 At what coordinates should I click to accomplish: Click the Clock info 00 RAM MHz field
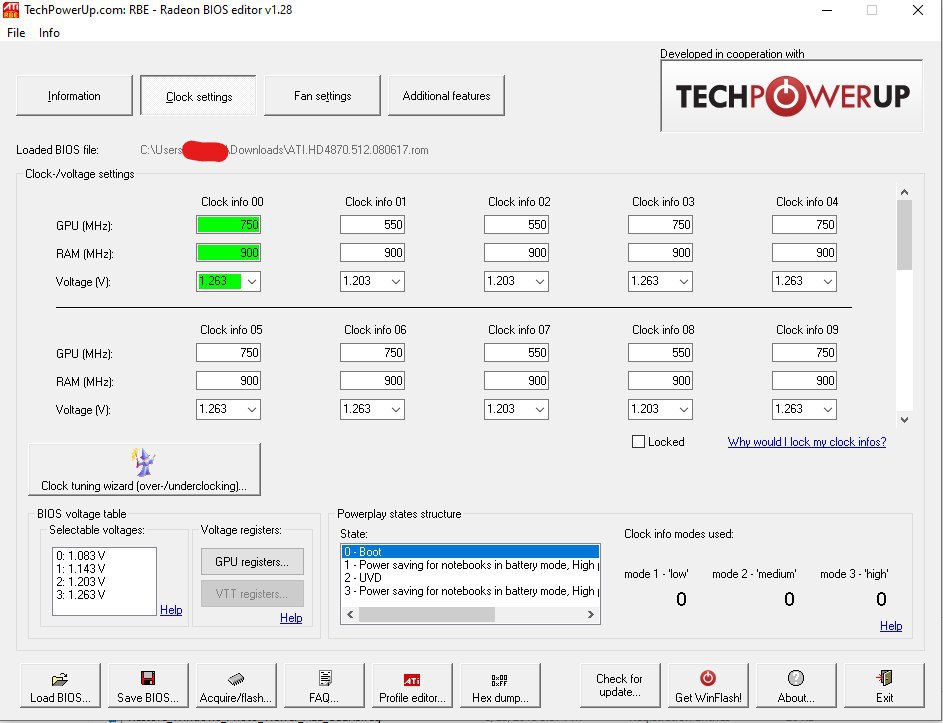point(229,253)
